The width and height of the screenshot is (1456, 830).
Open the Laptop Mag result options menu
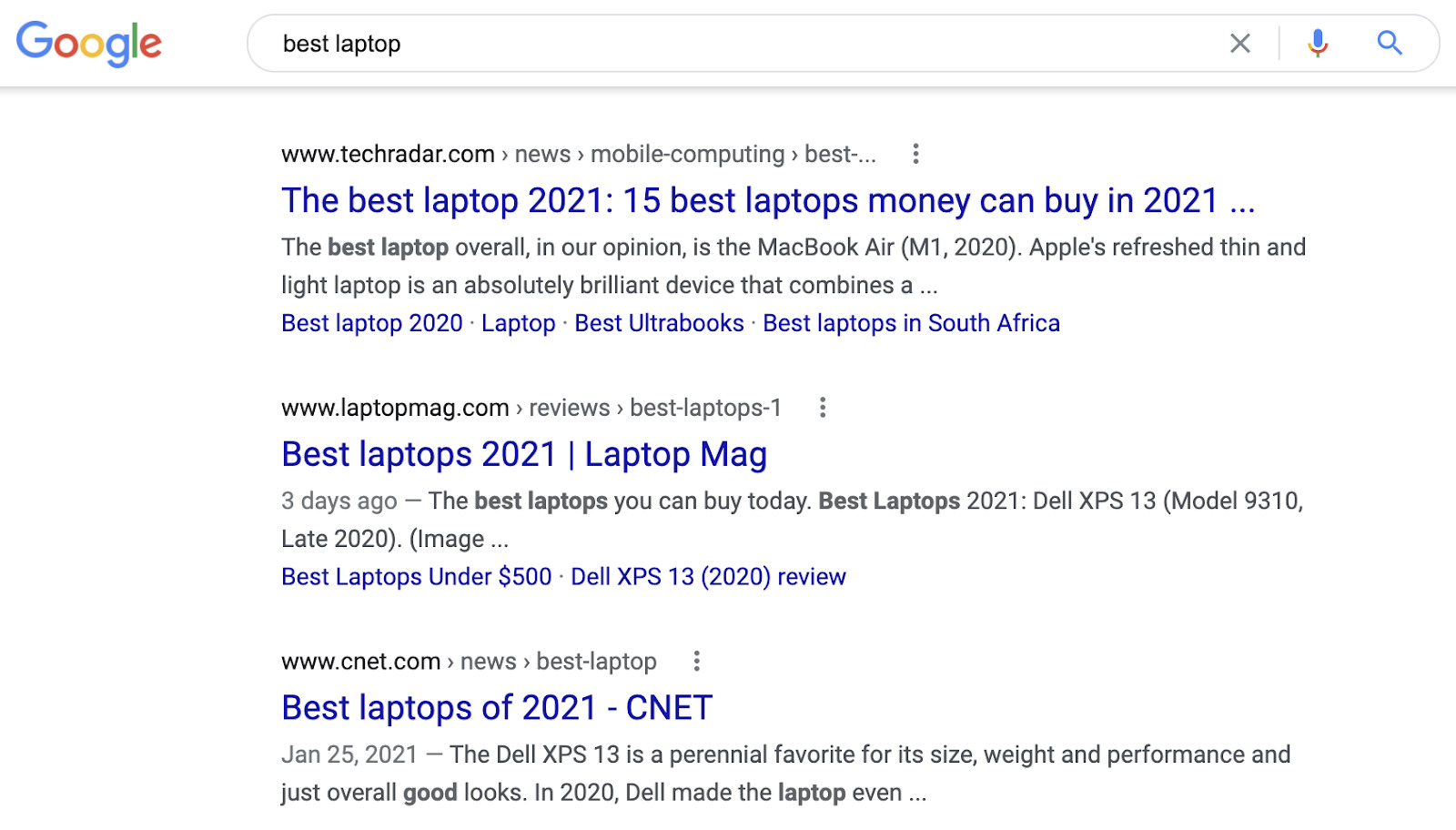822,408
